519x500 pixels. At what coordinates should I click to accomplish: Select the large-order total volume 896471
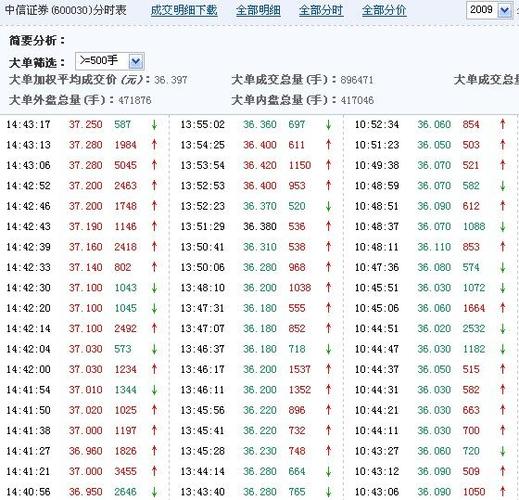pos(357,80)
